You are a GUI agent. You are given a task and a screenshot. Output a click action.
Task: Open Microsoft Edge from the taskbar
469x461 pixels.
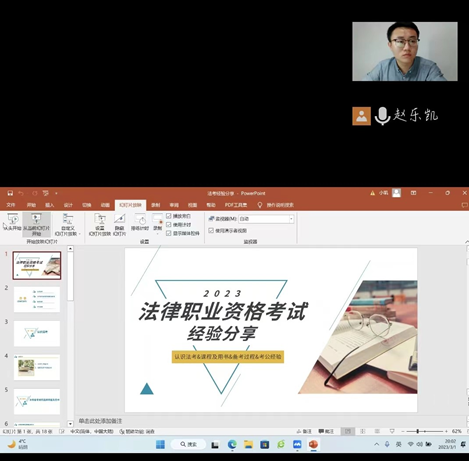pyautogui.click(x=232, y=444)
